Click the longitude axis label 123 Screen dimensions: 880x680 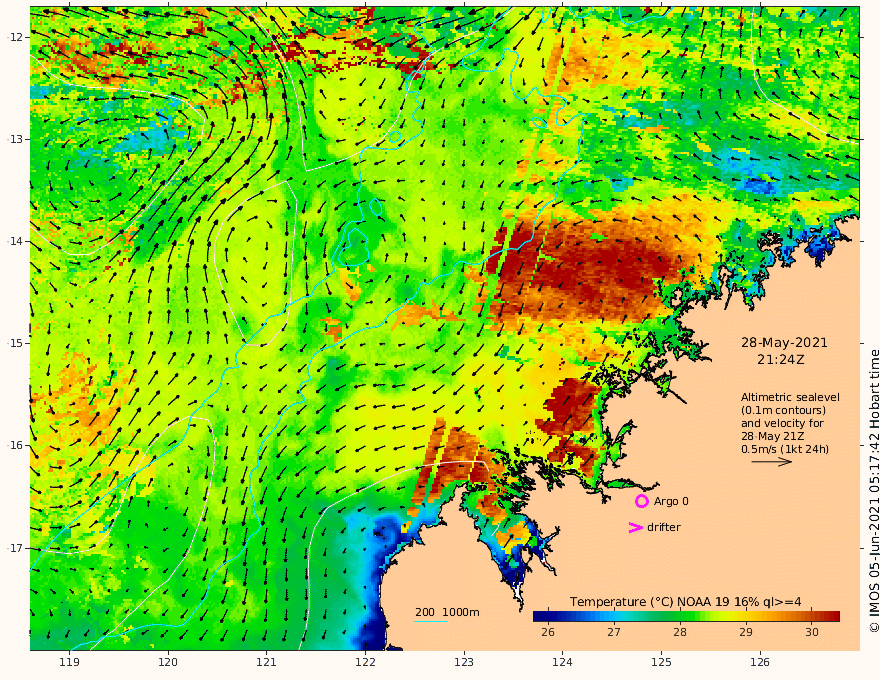click(x=464, y=662)
